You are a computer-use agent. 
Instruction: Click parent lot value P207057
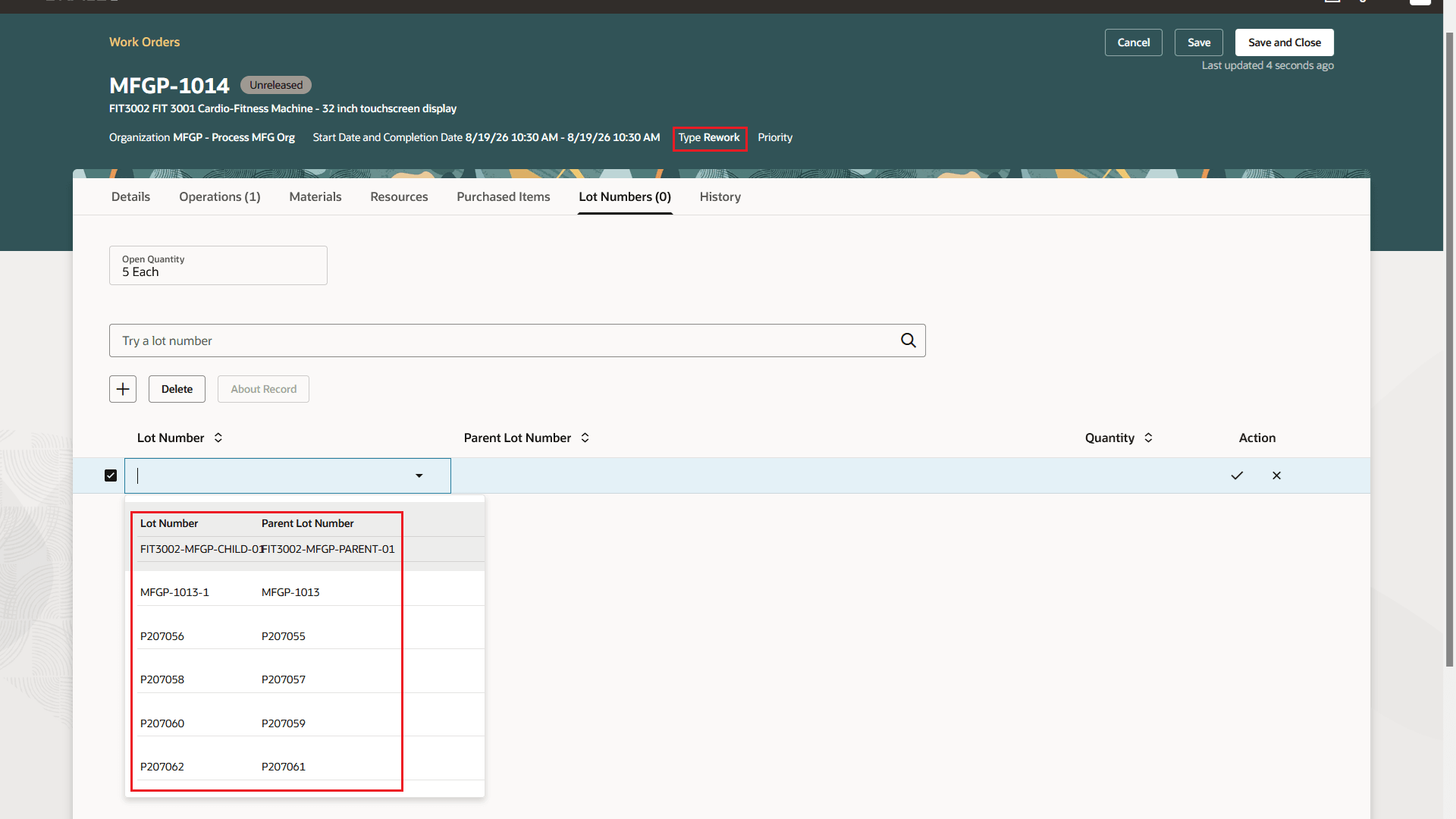(x=284, y=679)
